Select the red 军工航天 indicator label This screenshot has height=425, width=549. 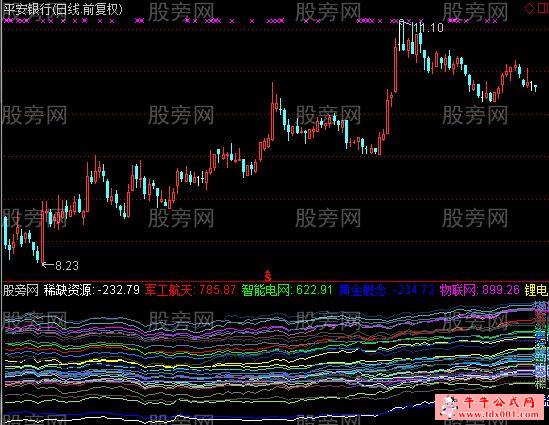(x=169, y=290)
